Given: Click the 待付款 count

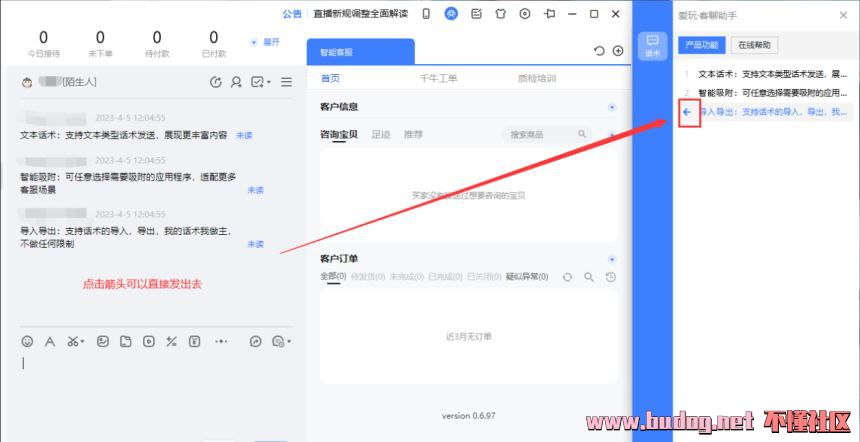Looking at the screenshot, I should (x=157, y=37).
